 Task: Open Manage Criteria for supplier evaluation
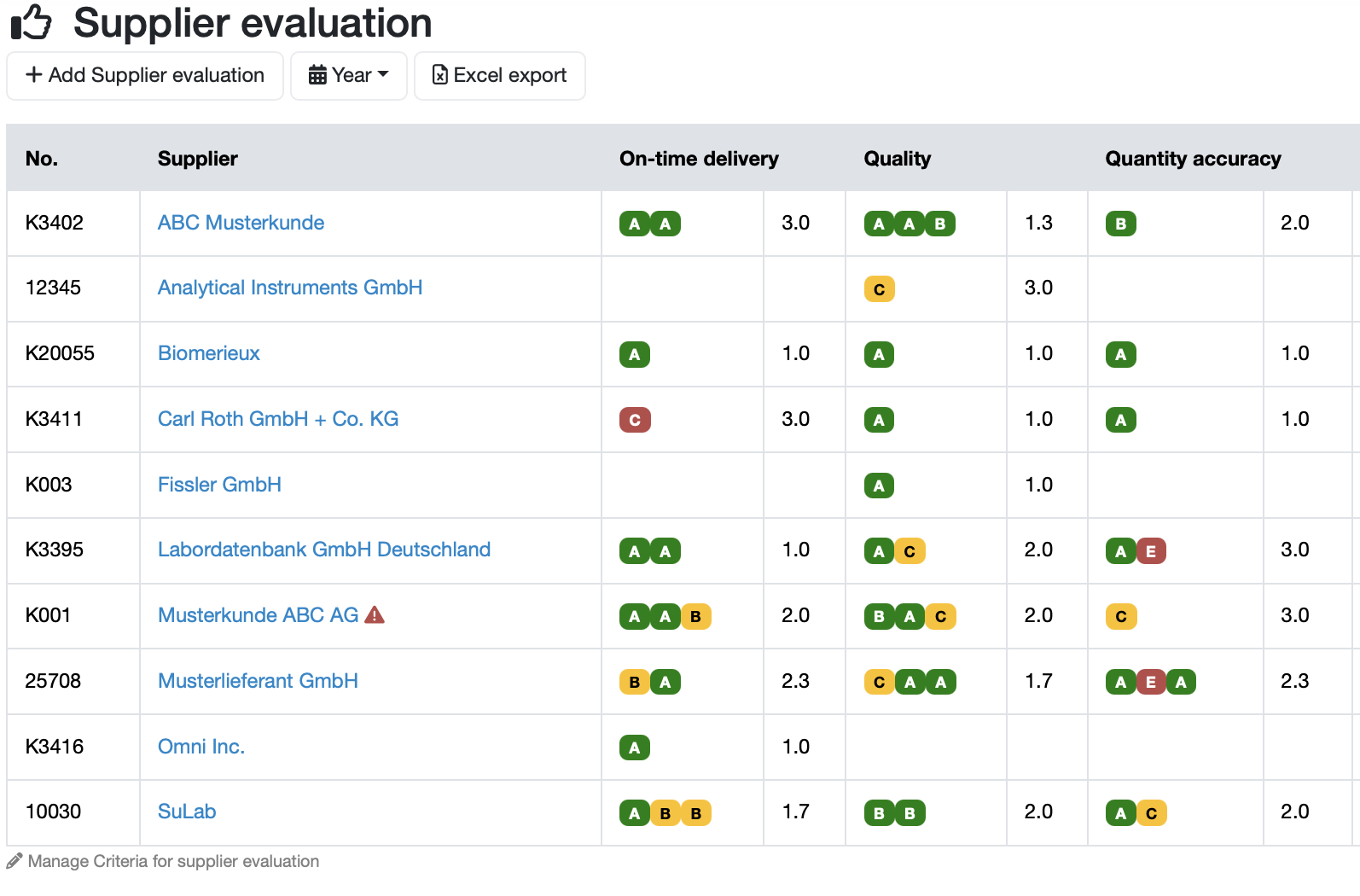(x=173, y=861)
